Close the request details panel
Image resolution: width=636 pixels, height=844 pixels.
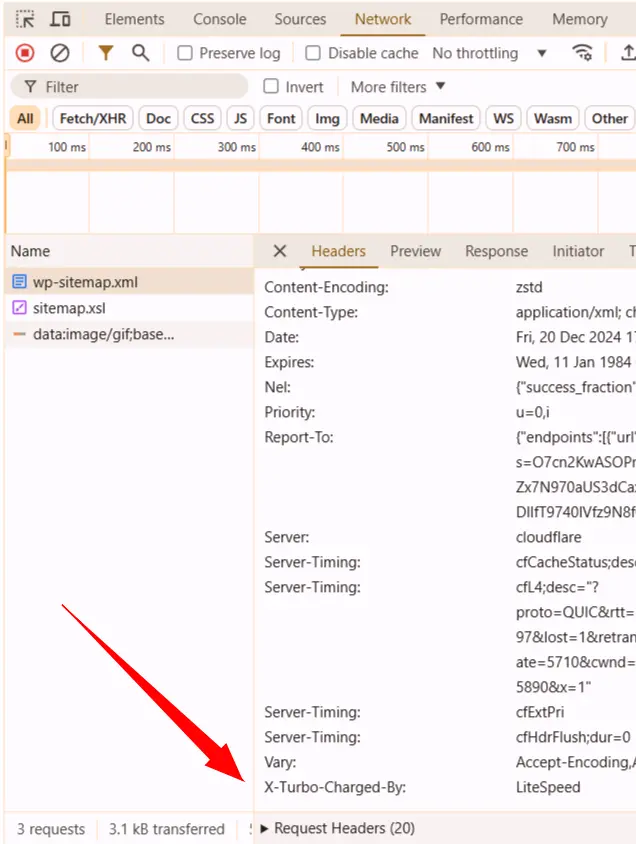[x=280, y=251]
